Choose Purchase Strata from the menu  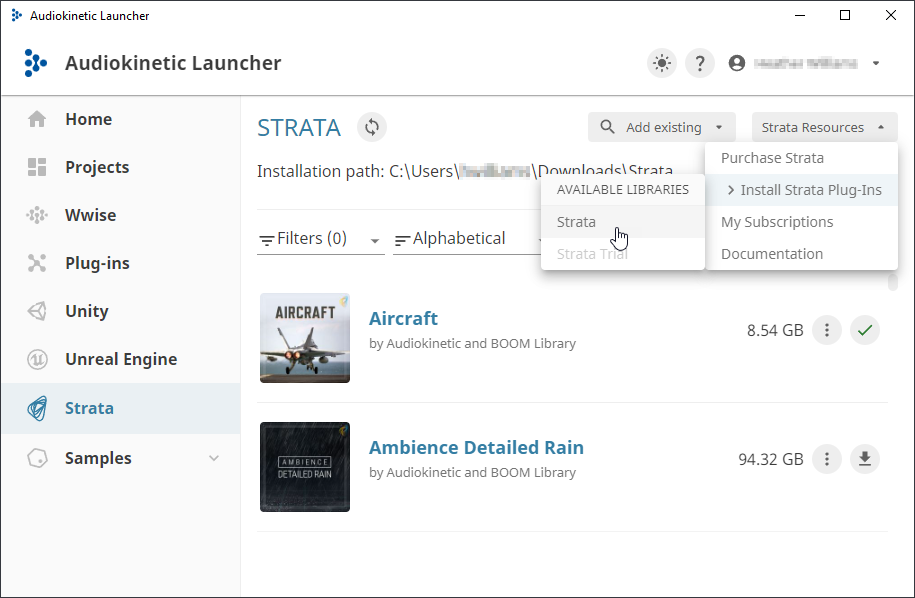pos(772,158)
